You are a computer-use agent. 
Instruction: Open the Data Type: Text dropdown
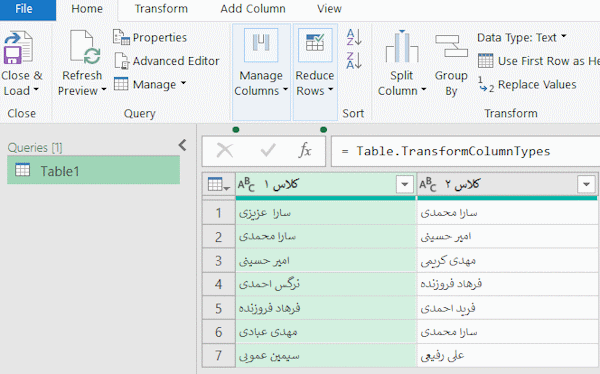coord(522,38)
